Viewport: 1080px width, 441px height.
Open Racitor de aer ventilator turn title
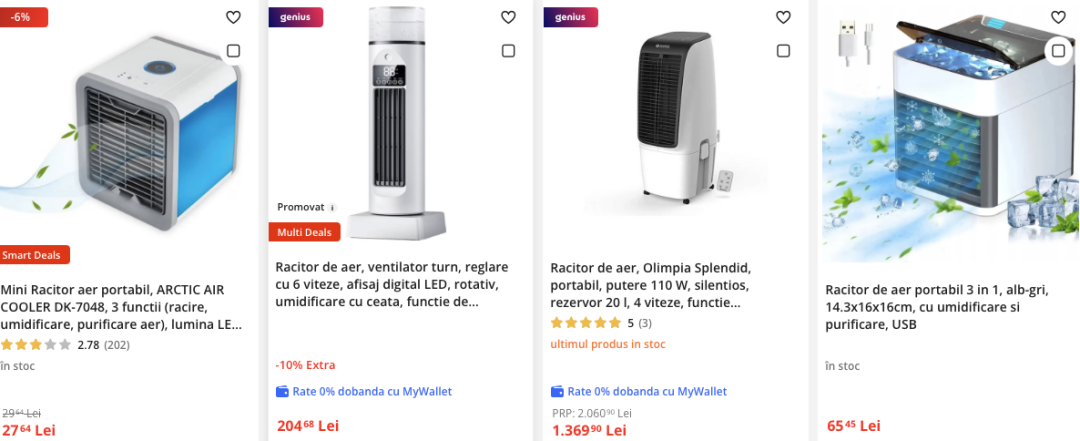393,284
